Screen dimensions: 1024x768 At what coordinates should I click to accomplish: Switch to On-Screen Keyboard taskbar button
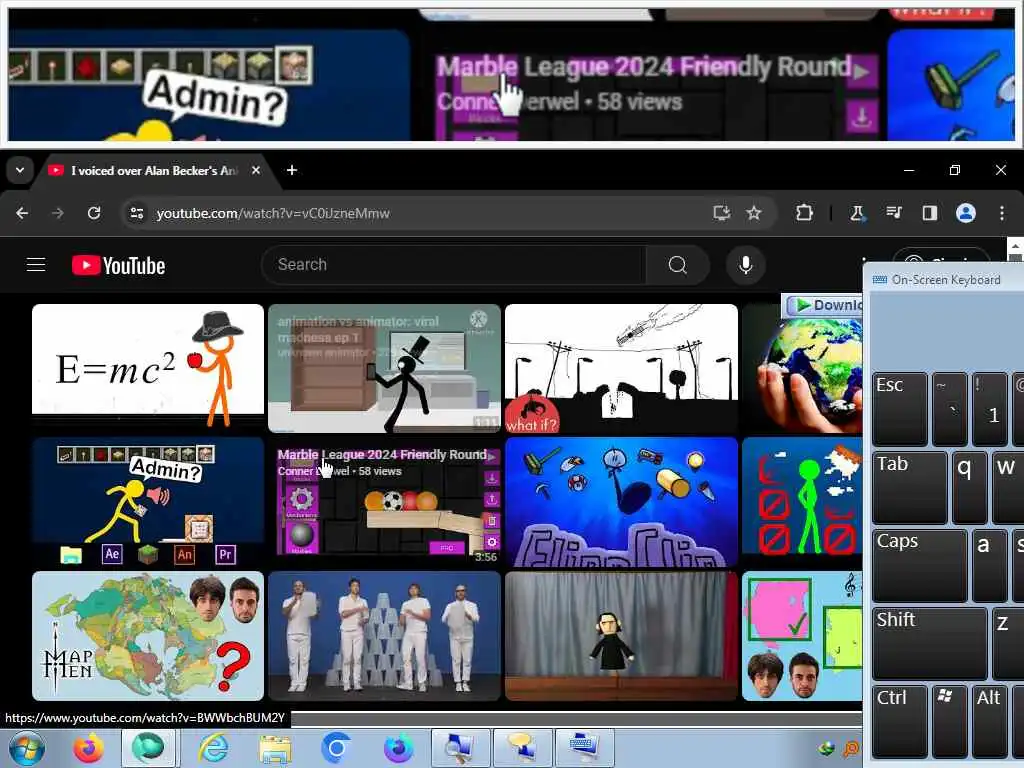pyautogui.click(x=584, y=748)
